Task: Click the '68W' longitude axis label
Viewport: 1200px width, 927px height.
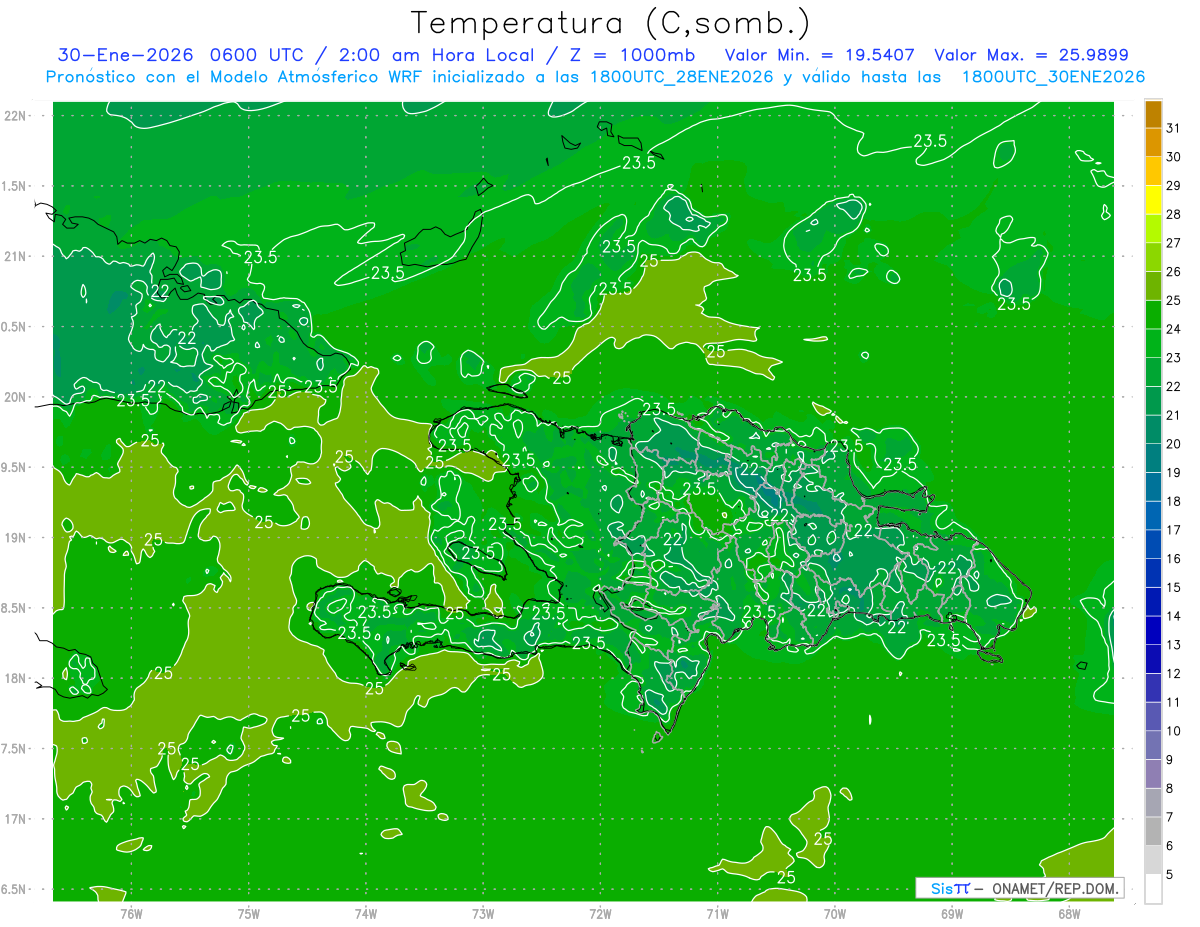Action: coord(1069,913)
